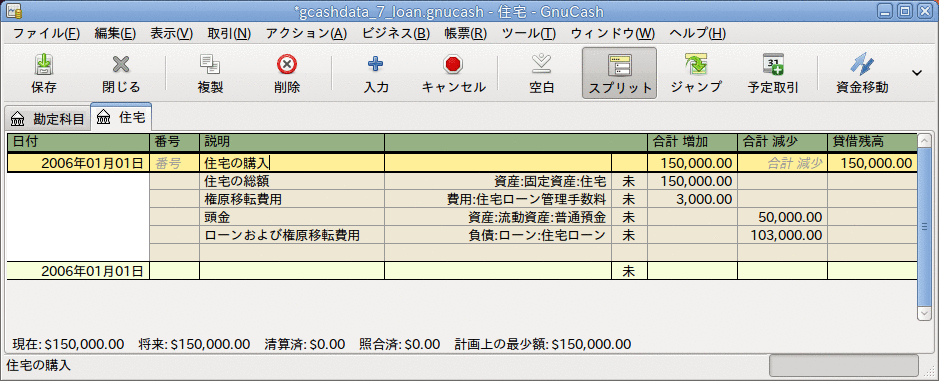Open the ツール(T) menu

pyautogui.click(x=529, y=34)
